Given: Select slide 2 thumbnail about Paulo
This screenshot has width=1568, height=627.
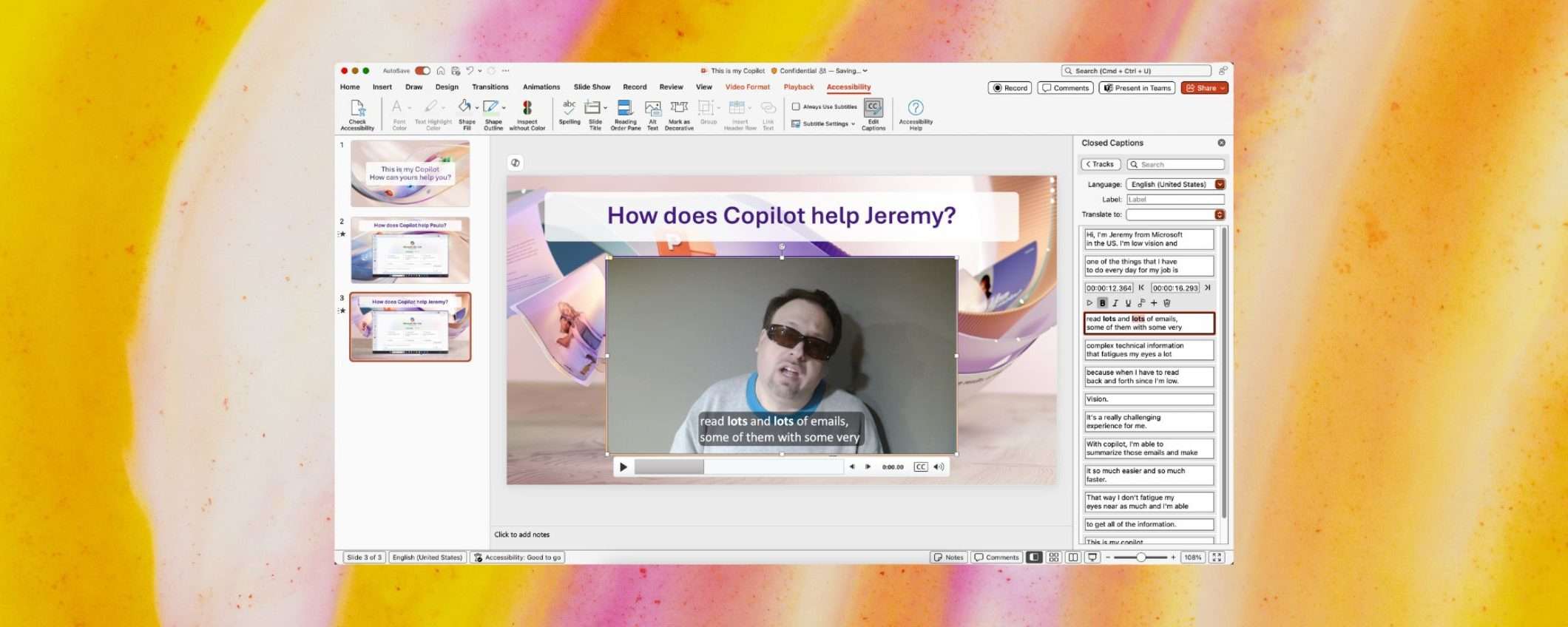Looking at the screenshot, I should [410, 251].
